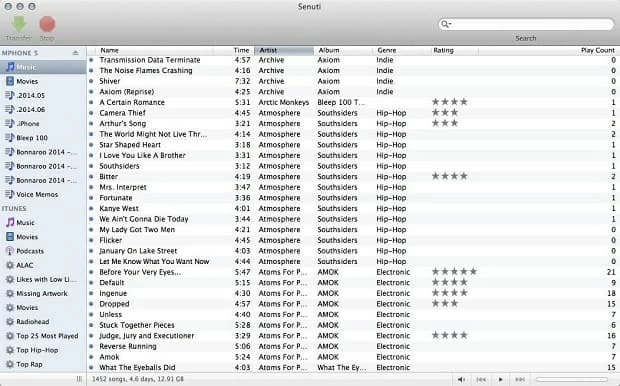Click the sidebar resize grip icon
The width and height of the screenshot is (620, 386).
click(x=79, y=379)
